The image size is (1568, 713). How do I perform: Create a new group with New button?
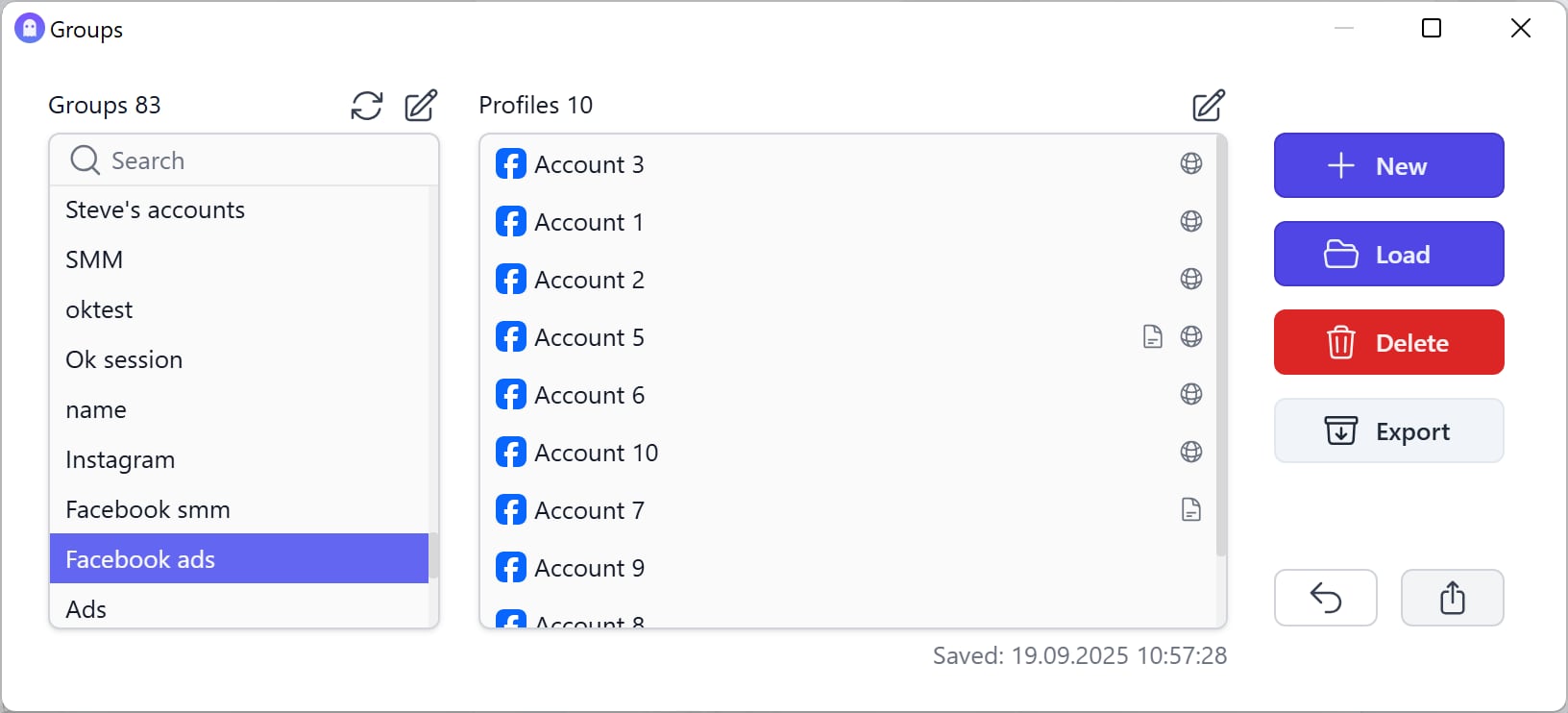(x=1388, y=166)
